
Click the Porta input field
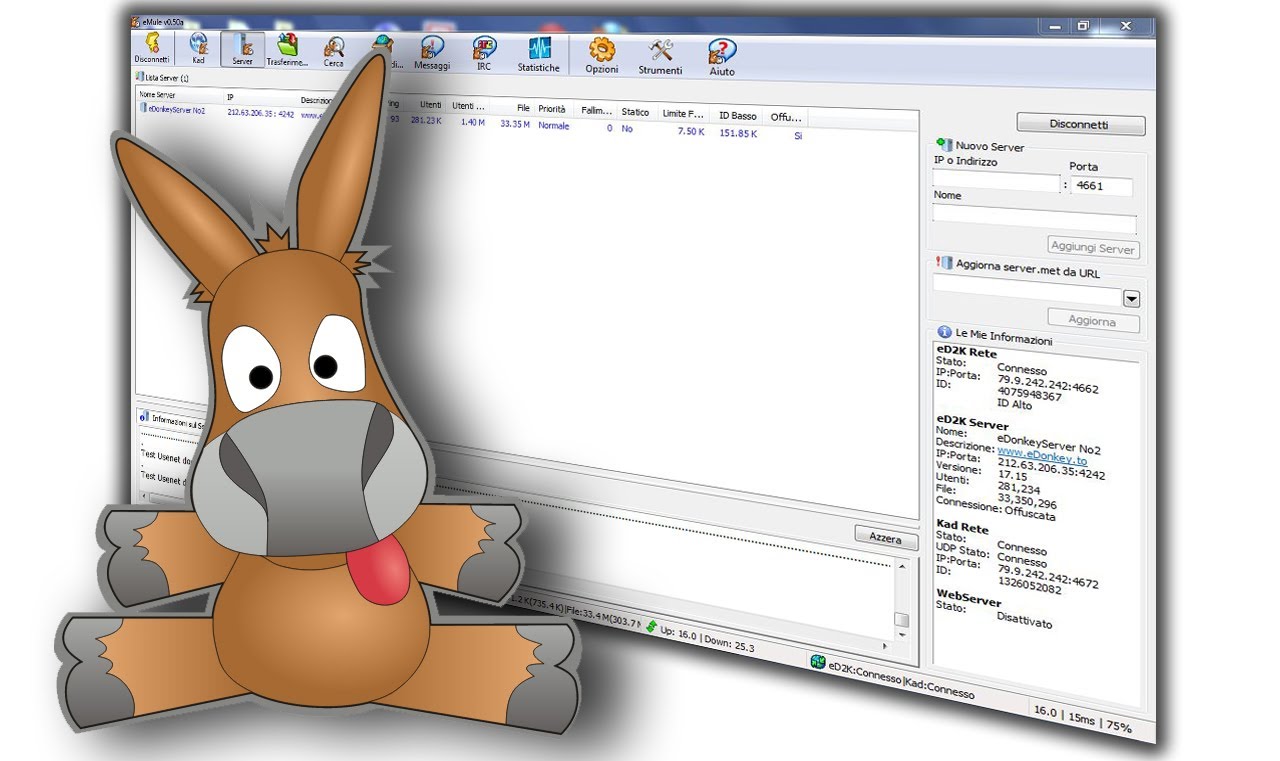(x=1101, y=186)
